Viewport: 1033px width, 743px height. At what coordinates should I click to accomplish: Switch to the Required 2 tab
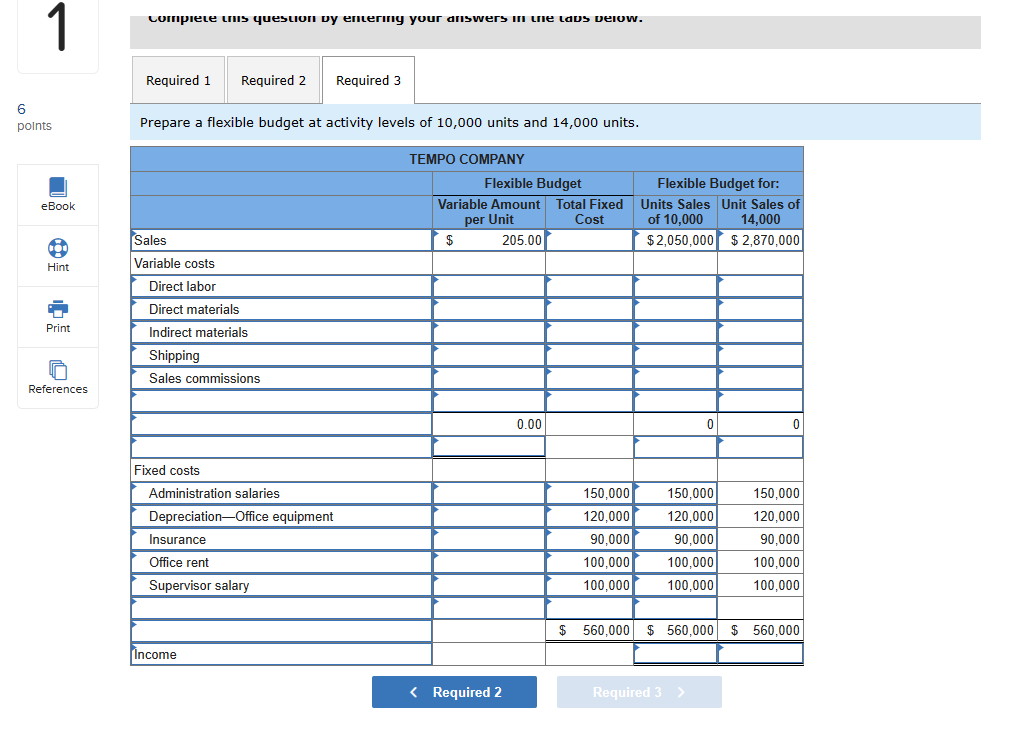(x=273, y=80)
